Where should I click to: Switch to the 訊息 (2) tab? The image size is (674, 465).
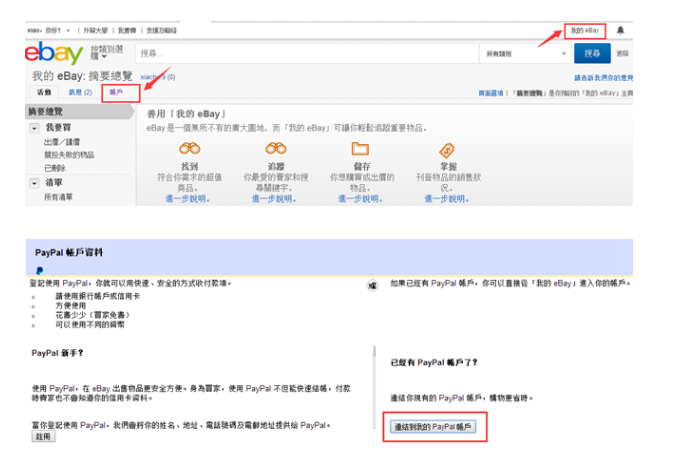pyautogui.click(x=80, y=92)
